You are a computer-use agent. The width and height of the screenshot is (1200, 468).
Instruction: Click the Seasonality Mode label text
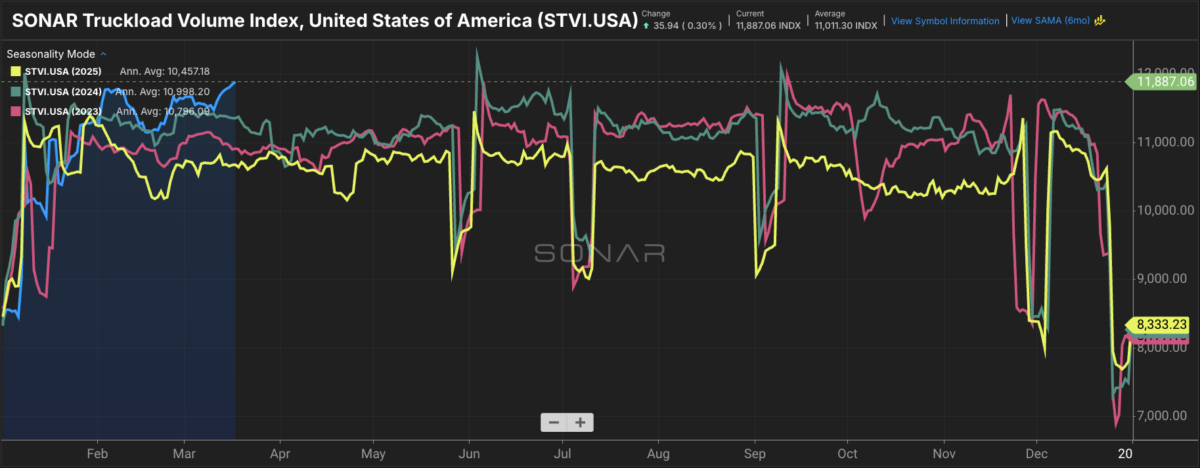(x=52, y=53)
